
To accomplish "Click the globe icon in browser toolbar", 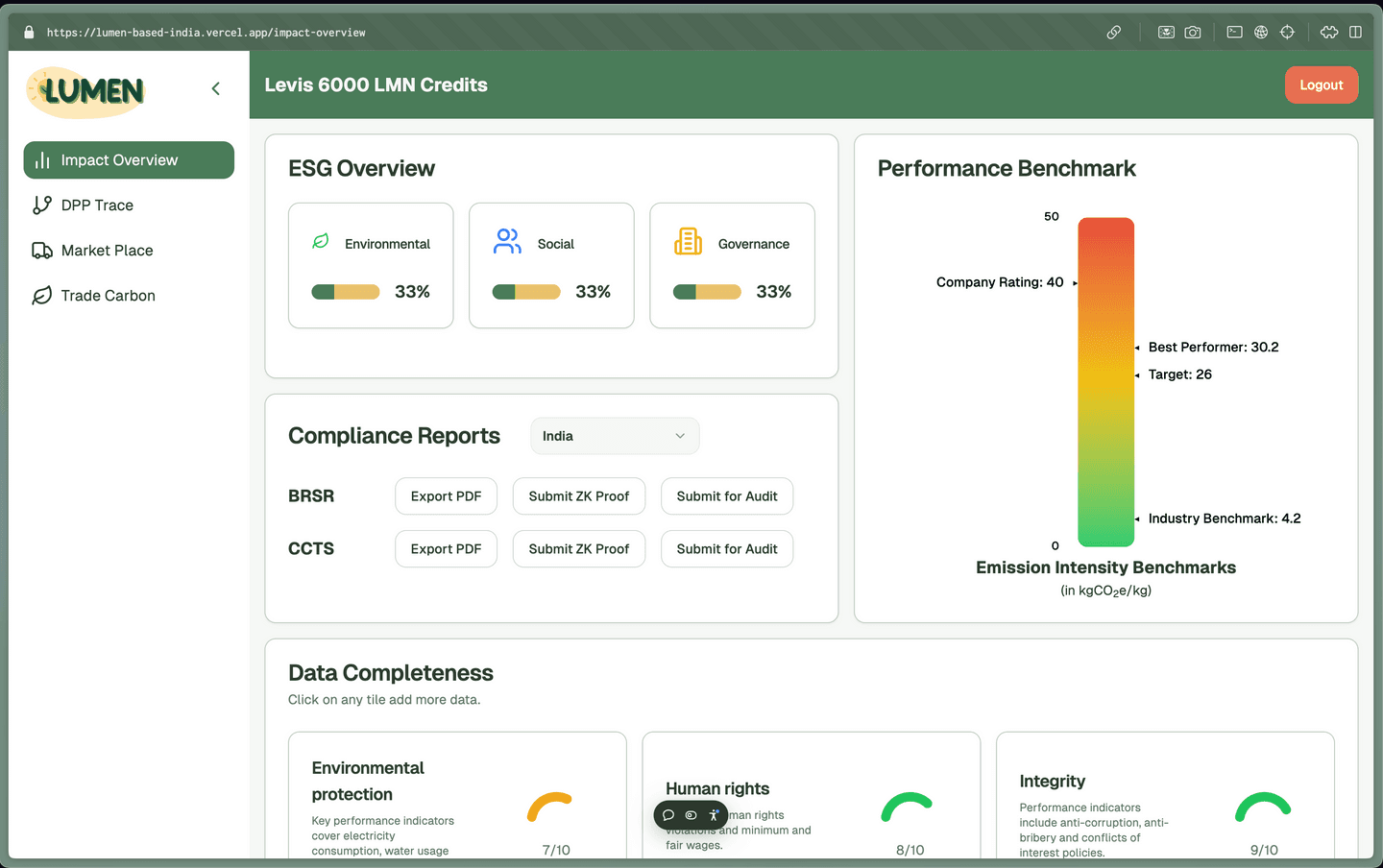I will pyautogui.click(x=1261, y=32).
